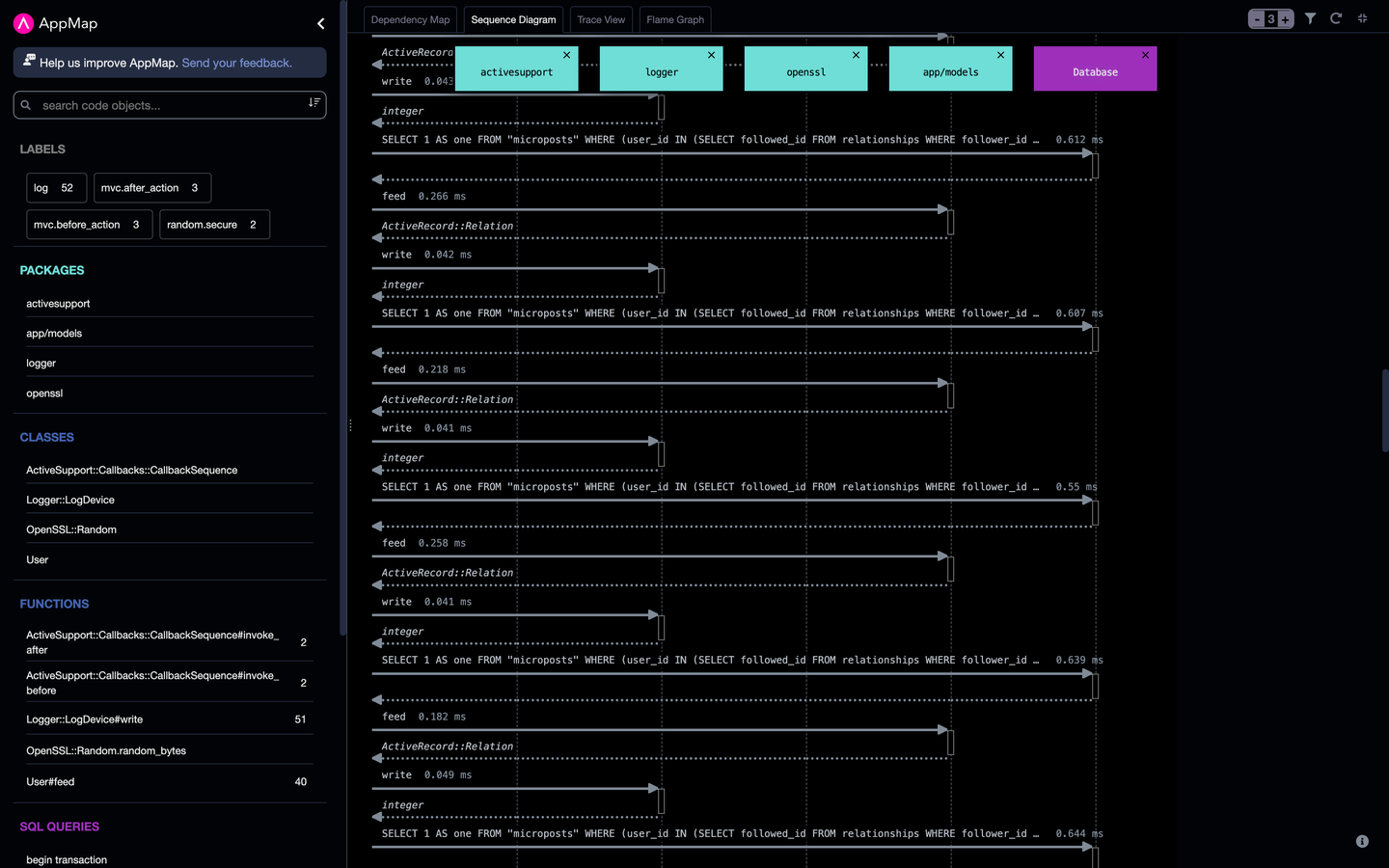Select the mvc.after_action label chip
This screenshot has height=868, width=1389.
pyautogui.click(x=152, y=188)
